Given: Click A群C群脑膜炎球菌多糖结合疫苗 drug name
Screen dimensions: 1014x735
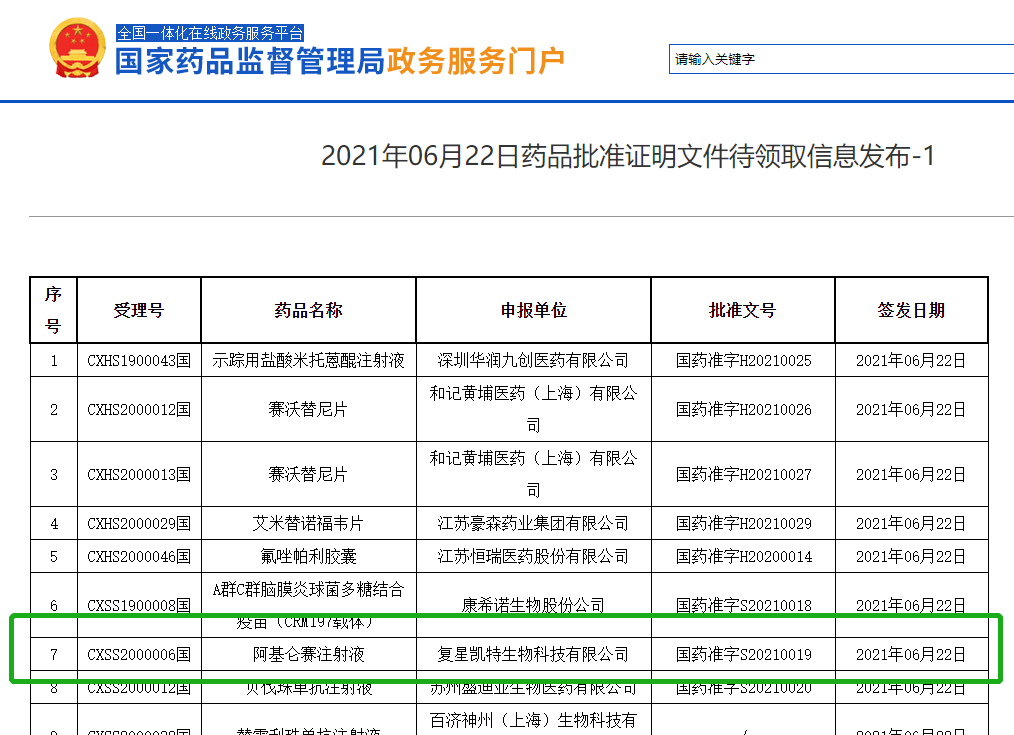Looking at the screenshot, I should (x=308, y=605).
